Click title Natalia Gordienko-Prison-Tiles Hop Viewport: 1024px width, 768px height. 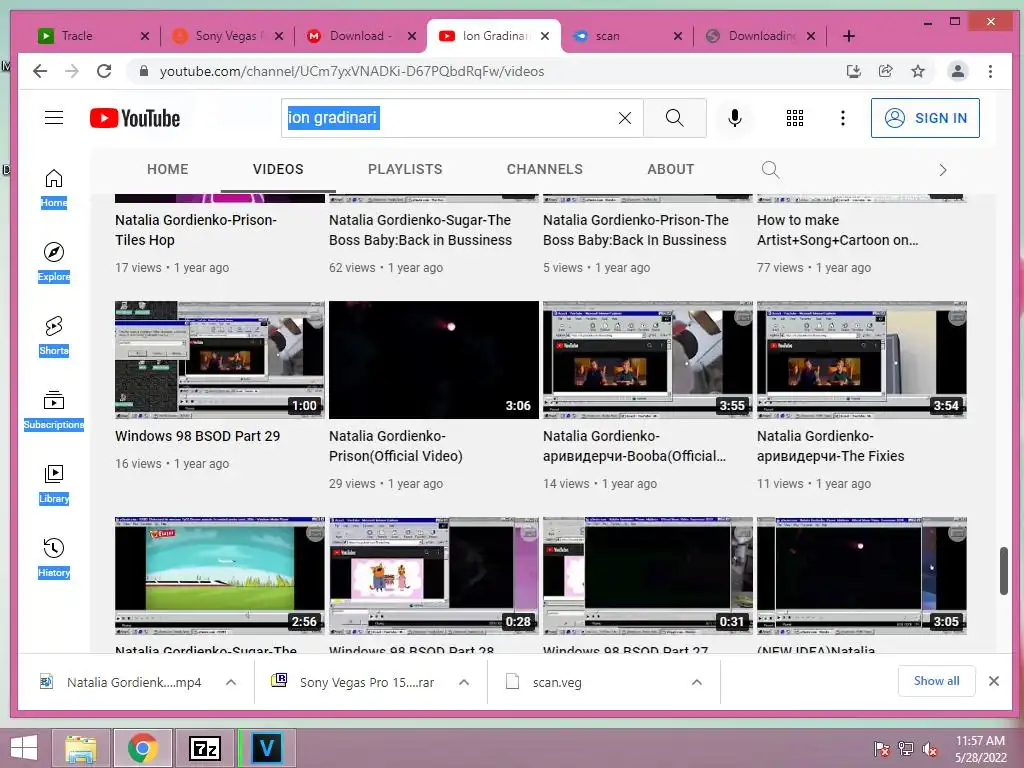(196, 230)
